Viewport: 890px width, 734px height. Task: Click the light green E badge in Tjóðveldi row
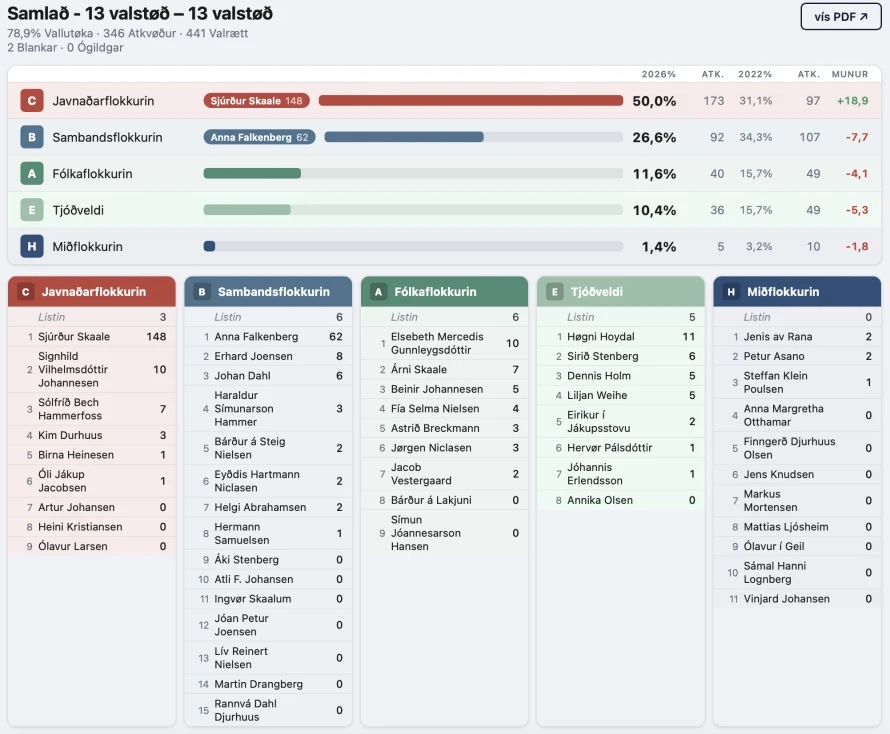[x=32, y=210]
